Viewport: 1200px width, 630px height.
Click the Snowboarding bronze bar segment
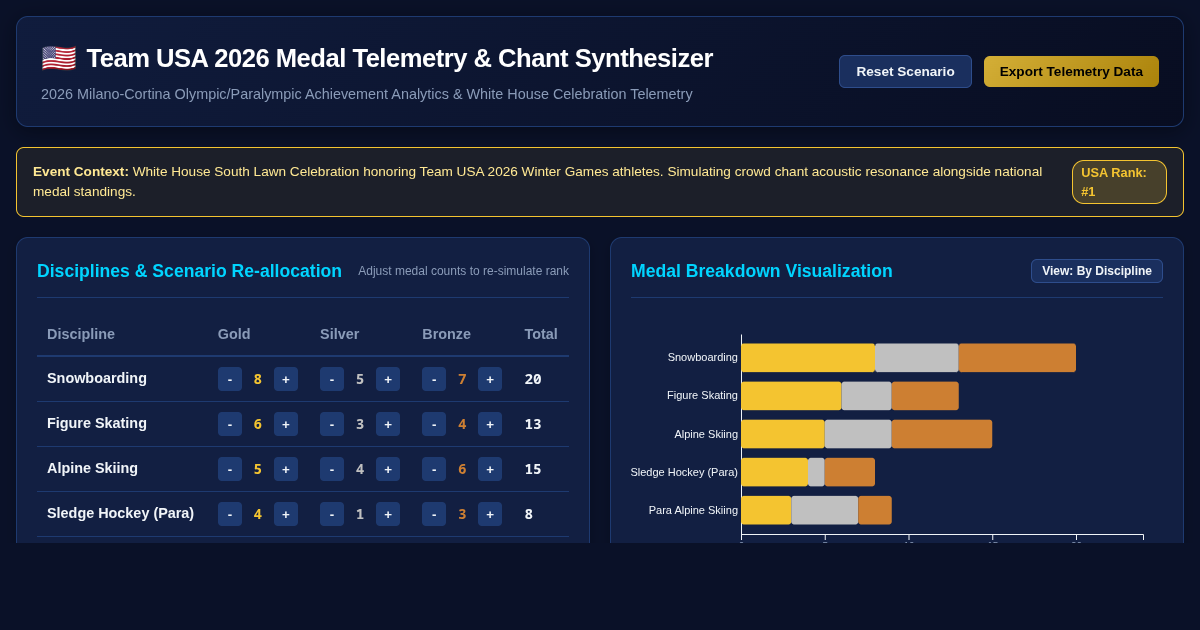(1017, 358)
